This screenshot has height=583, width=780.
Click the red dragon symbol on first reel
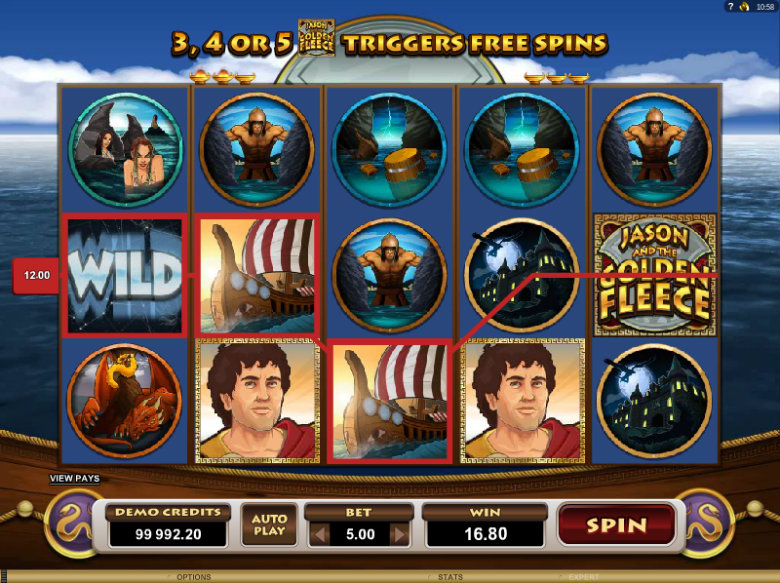pos(124,401)
